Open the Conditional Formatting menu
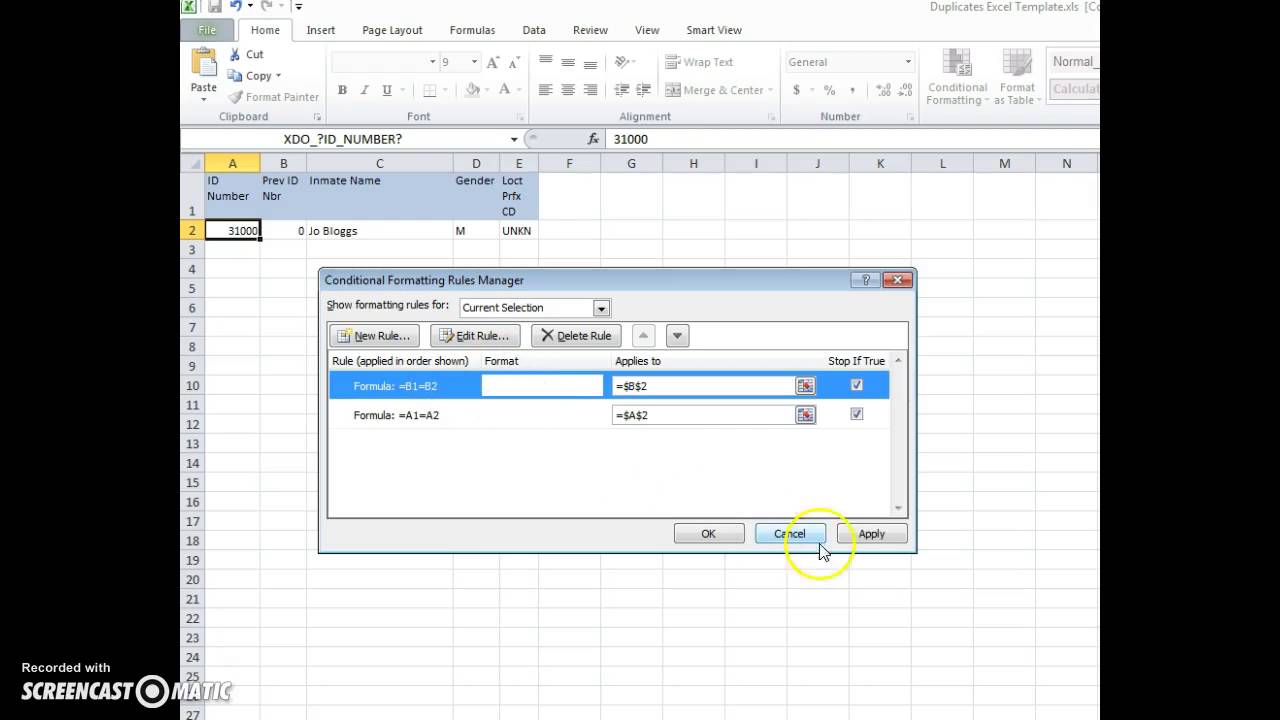1280x720 pixels. (957, 77)
